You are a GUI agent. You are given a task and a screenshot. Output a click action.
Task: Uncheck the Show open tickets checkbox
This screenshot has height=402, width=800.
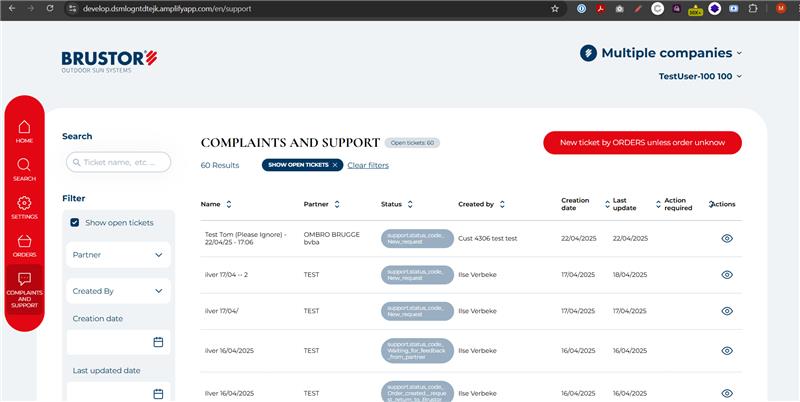point(75,222)
